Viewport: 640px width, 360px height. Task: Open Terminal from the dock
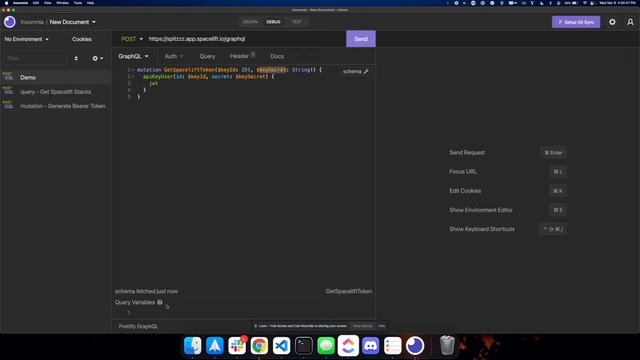304,346
